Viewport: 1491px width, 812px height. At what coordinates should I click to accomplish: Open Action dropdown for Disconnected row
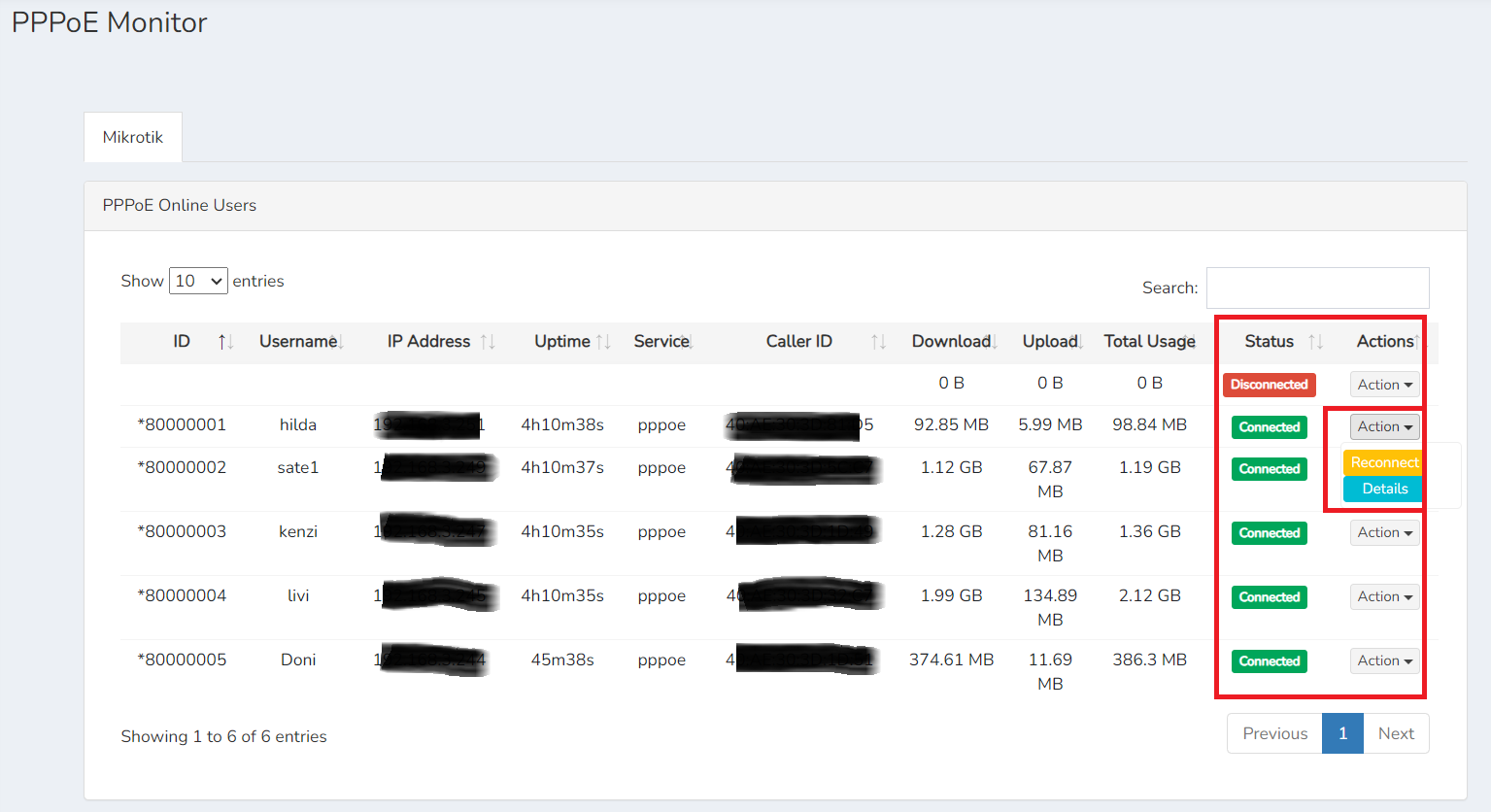(x=1385, y=385)
